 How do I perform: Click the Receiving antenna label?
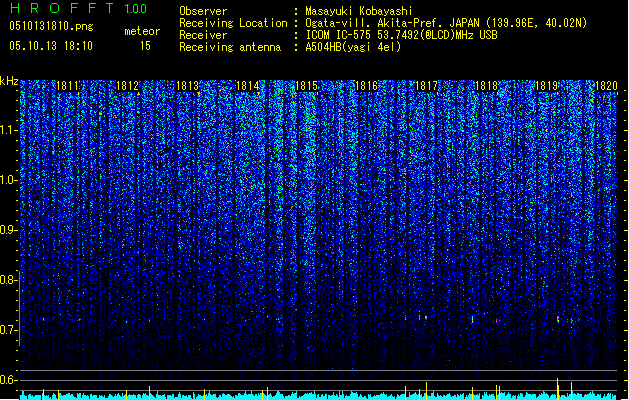pyautogui.click(x=230, y=47)
